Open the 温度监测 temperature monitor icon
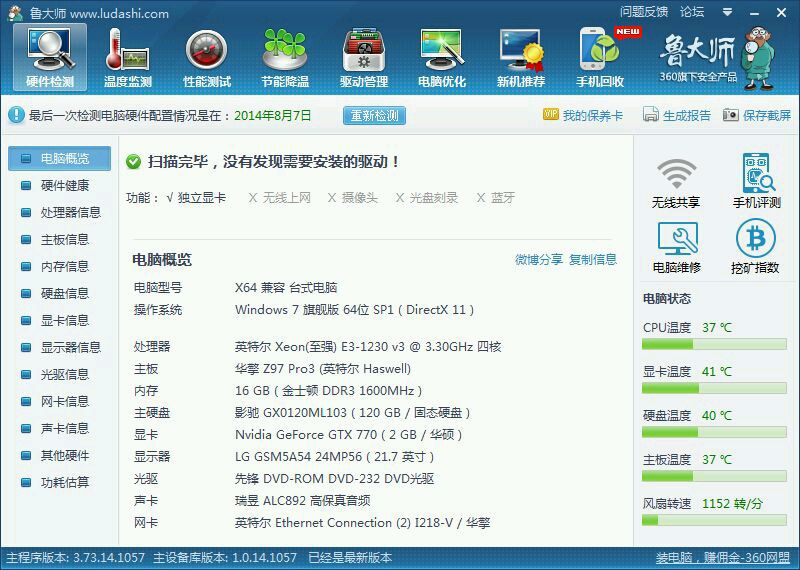 click(128, 58)
